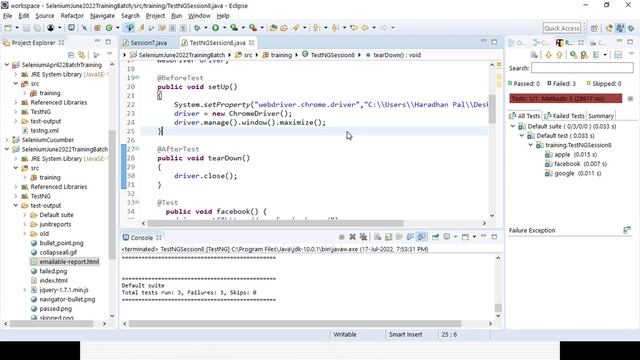Open Project Explorer View Menu dropdown
This screenshot has height=360, width=640.
coord(109,54)
